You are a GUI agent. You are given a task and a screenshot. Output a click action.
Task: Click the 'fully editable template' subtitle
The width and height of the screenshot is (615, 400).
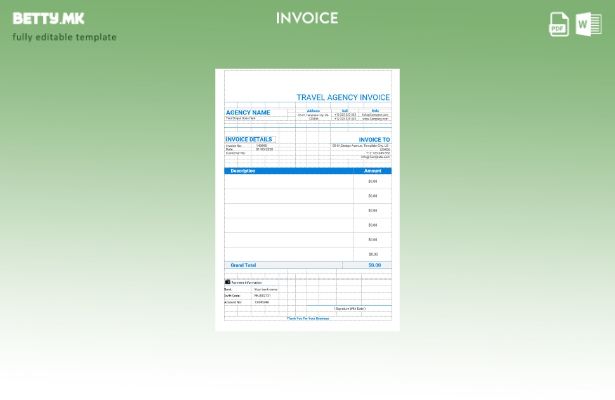coord(64,37)
